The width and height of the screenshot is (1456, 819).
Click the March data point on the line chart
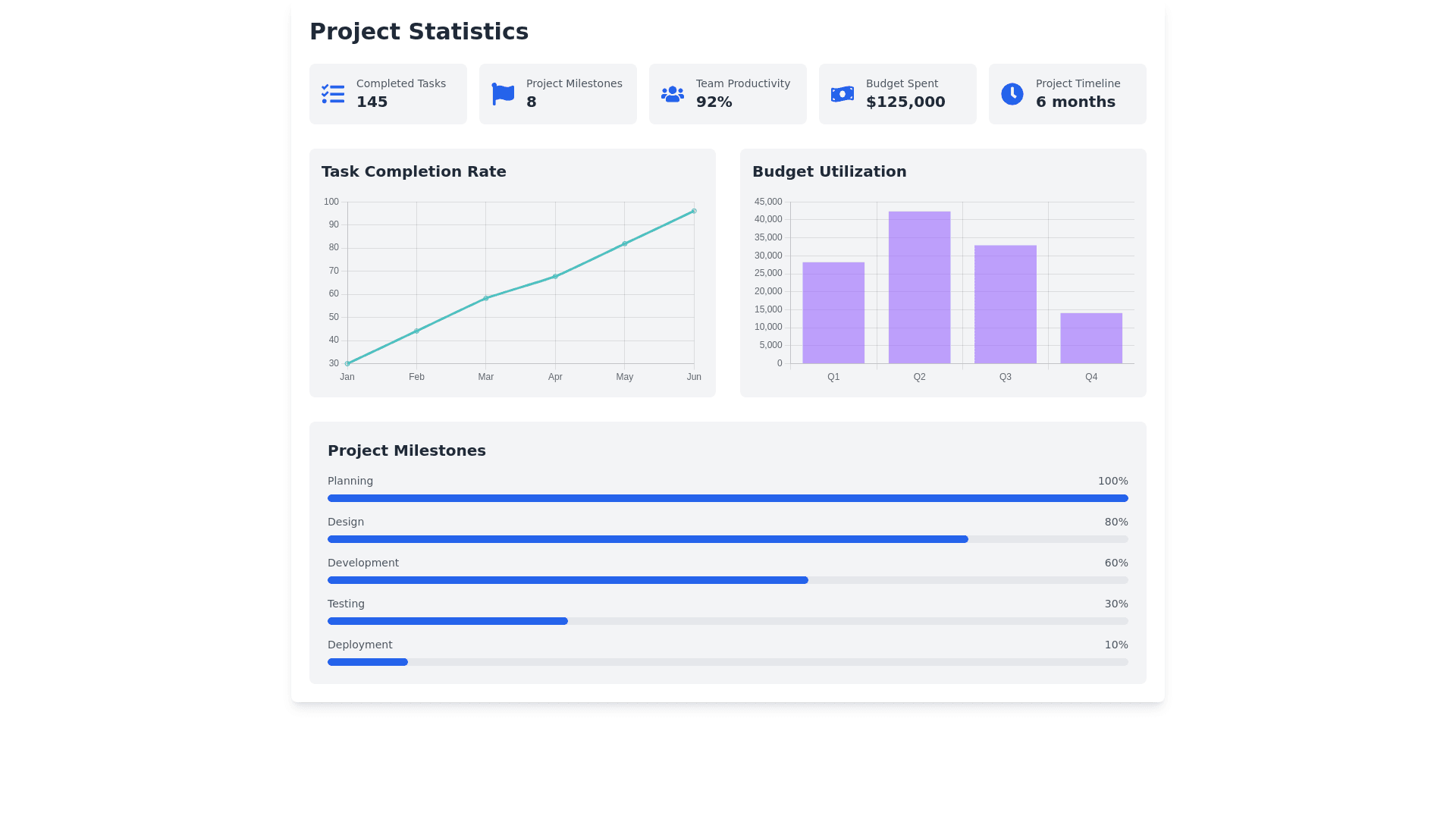click(486, 298)
